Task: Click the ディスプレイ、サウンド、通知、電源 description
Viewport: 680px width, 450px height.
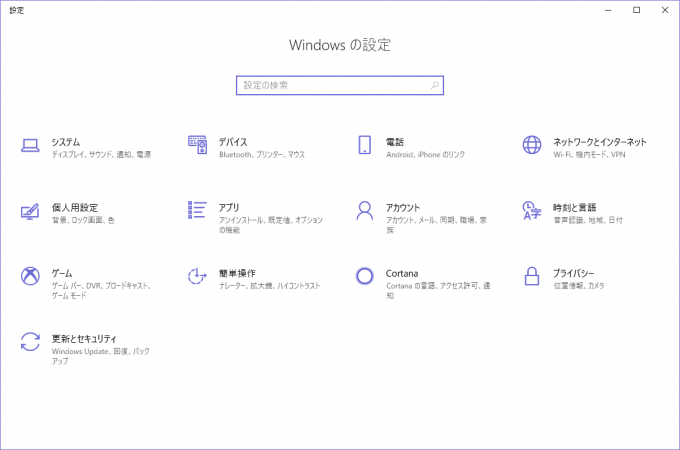Action: click(101, 154)
